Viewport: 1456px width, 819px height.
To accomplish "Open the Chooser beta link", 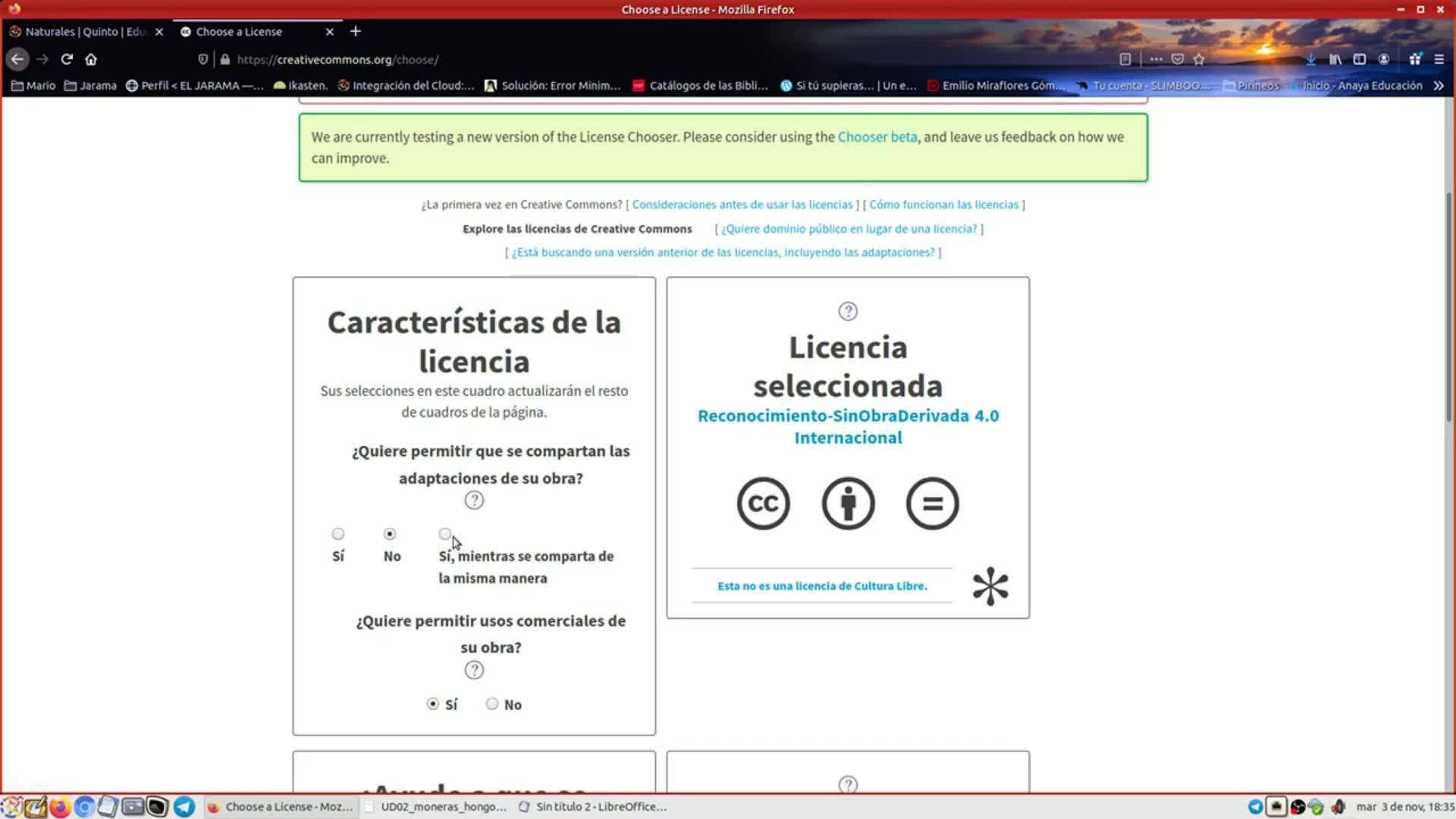I will (877, 137).
